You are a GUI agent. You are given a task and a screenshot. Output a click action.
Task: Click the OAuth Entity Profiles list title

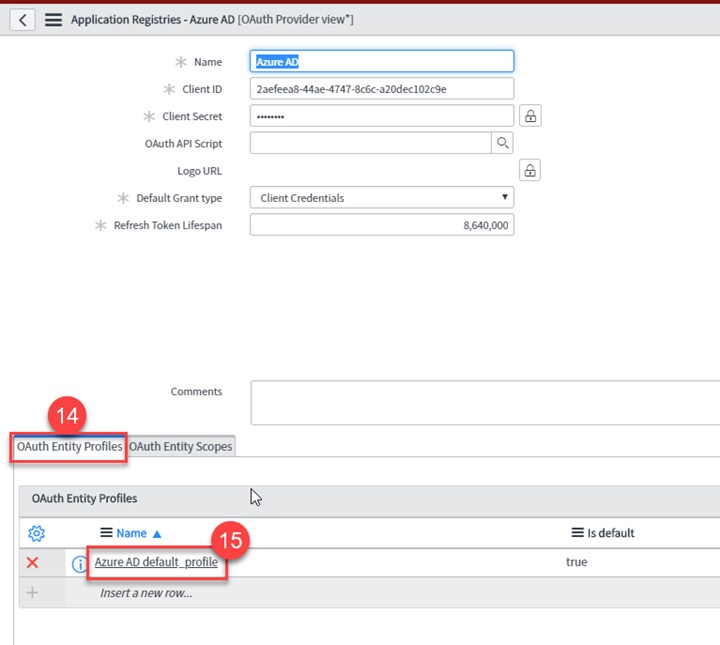pos(84,499)
